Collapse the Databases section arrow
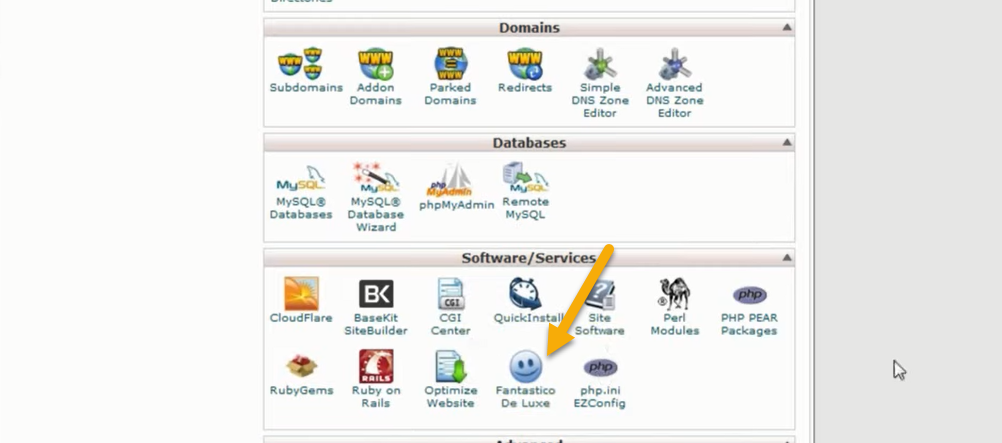The height and width of the screenshot is (443, 1002). point(787,143)
